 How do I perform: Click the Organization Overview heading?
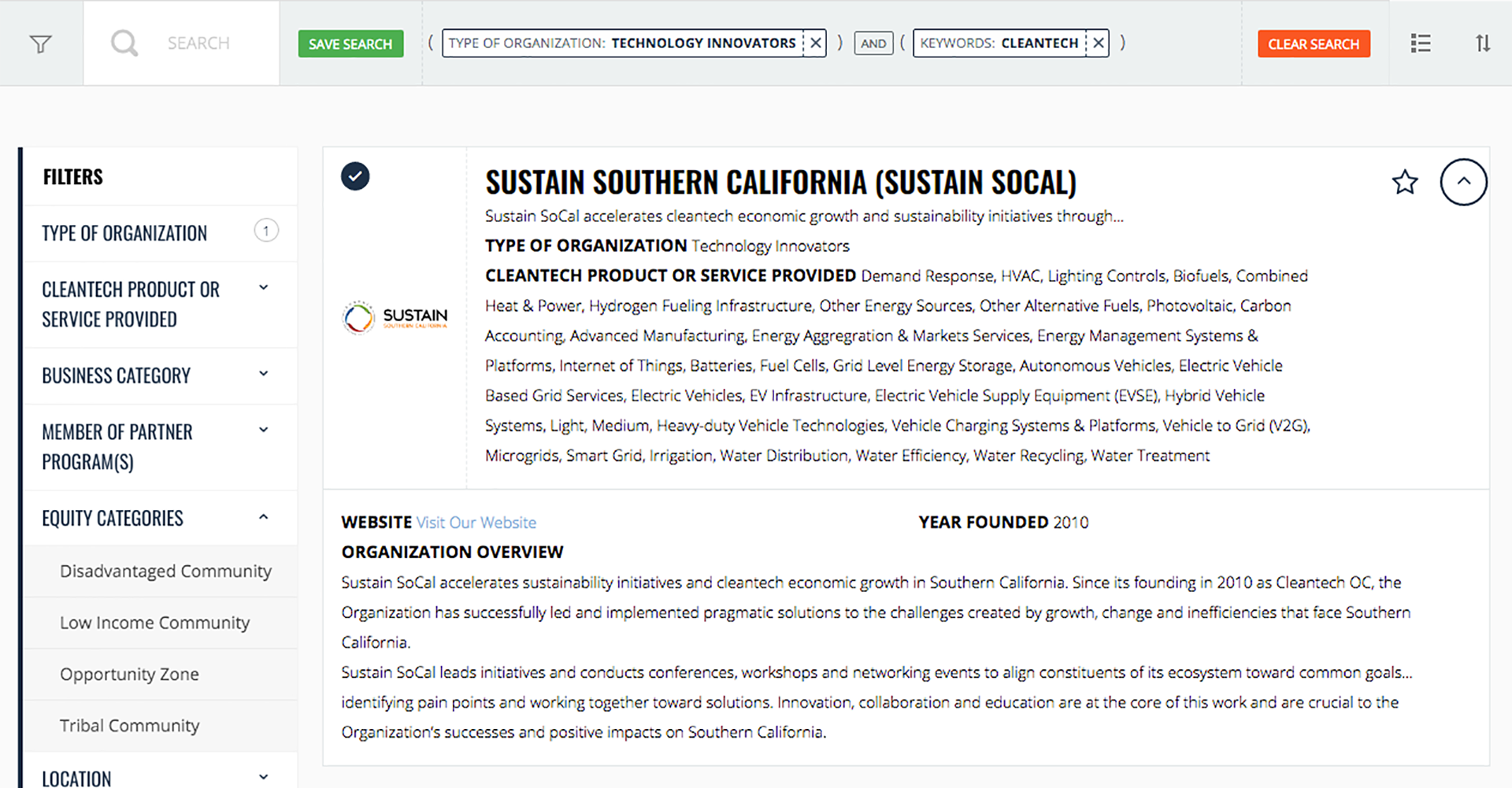point(453,553)
